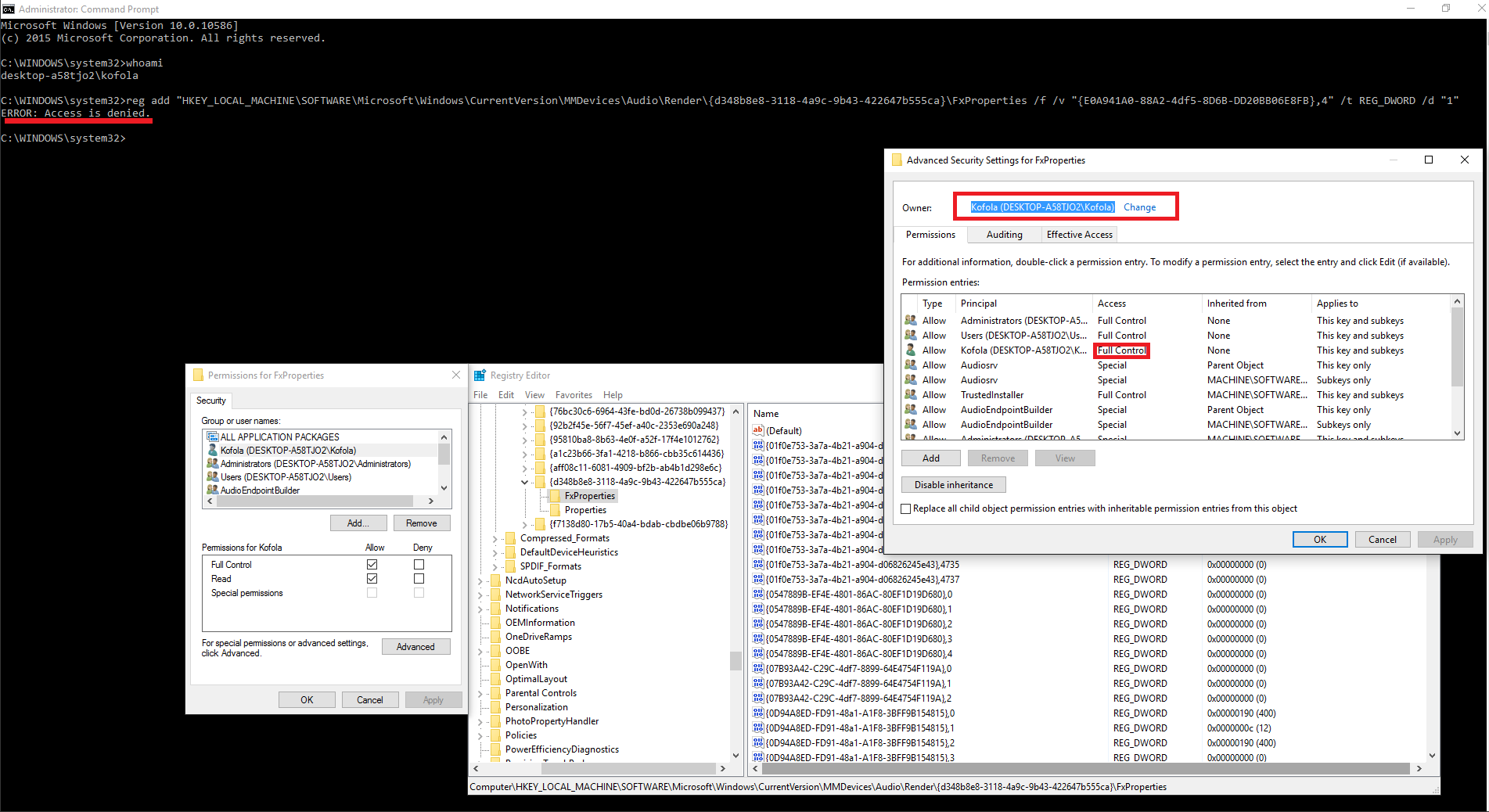The image size is (1489, 812).
Task: Select the FxProperties tree item
Action: click(x=589, y=496)
